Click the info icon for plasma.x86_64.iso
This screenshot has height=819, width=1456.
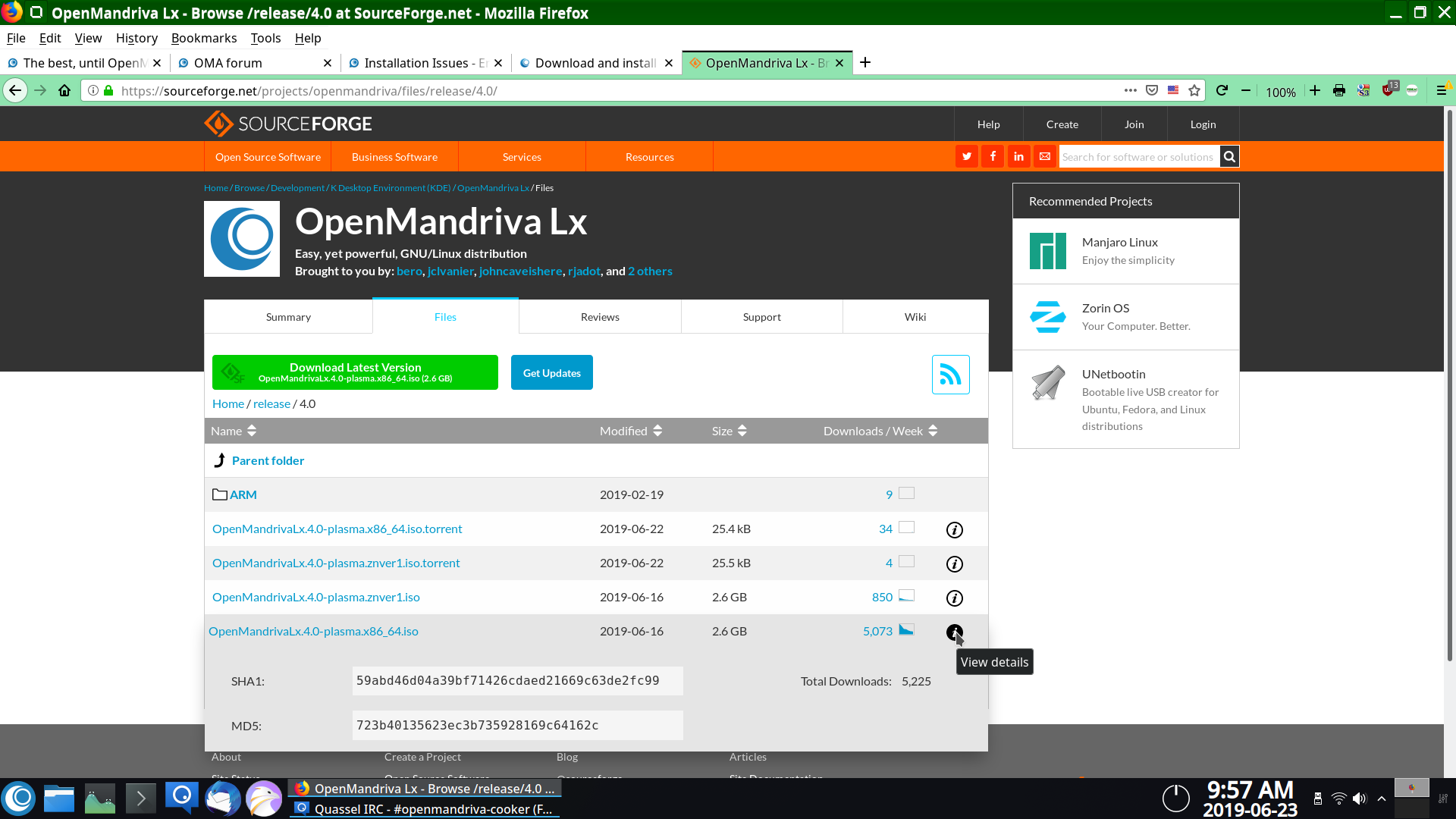(x=955, y=632)
